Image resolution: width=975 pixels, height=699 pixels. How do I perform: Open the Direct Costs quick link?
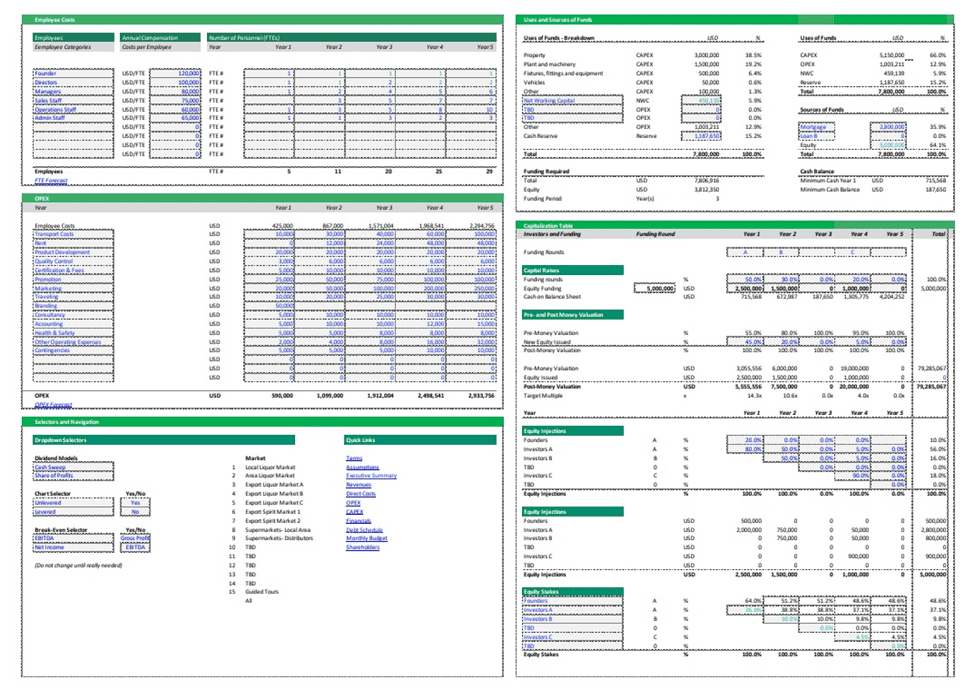tap(361, 494)
